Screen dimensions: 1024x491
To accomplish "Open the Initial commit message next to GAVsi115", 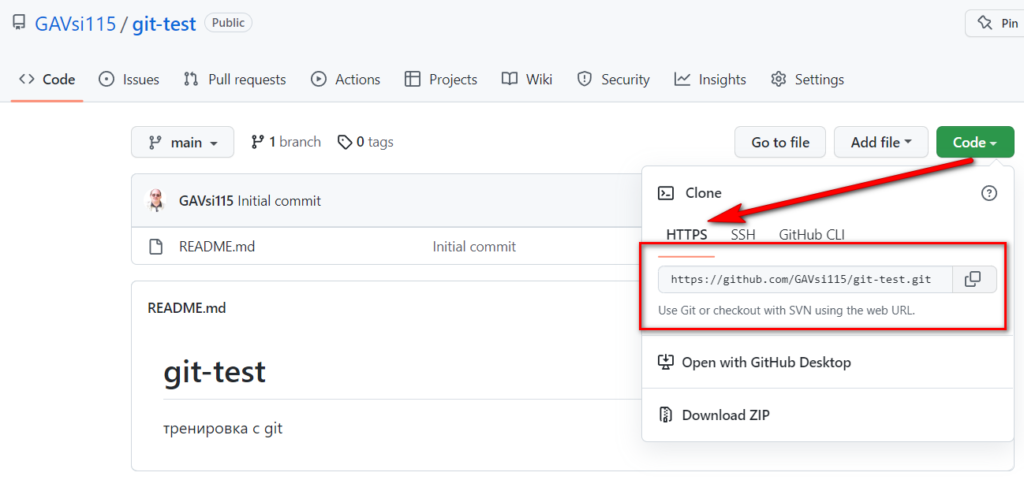I will click(280, 201).
